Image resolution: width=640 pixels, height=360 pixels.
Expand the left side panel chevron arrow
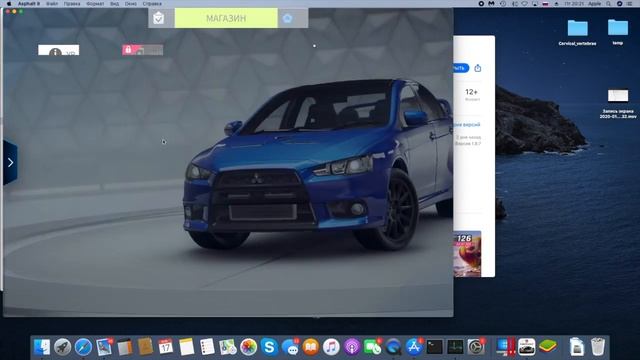[x=10, y=162]
